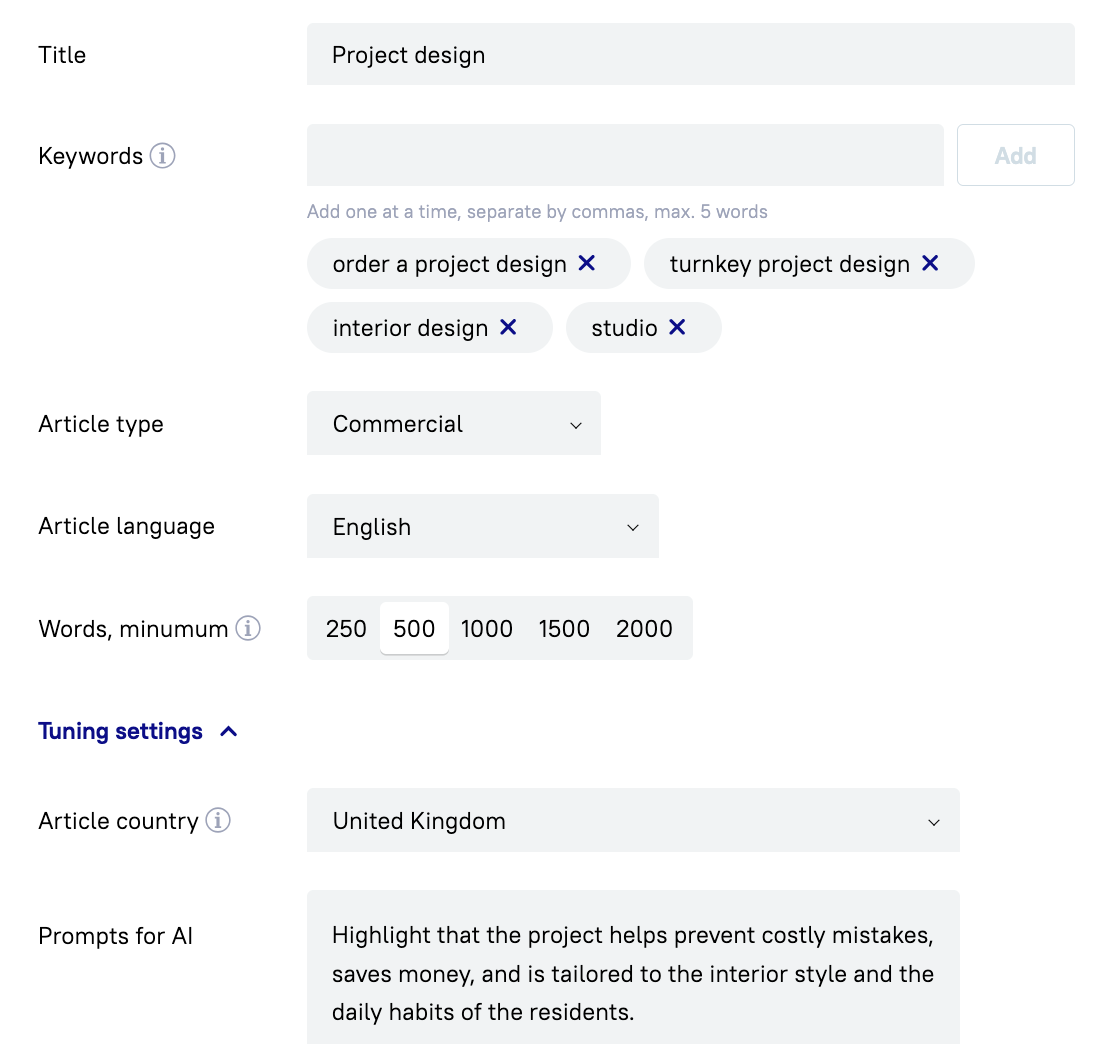Delete the 'interior design' keyword tag

[x=508, y=327]
